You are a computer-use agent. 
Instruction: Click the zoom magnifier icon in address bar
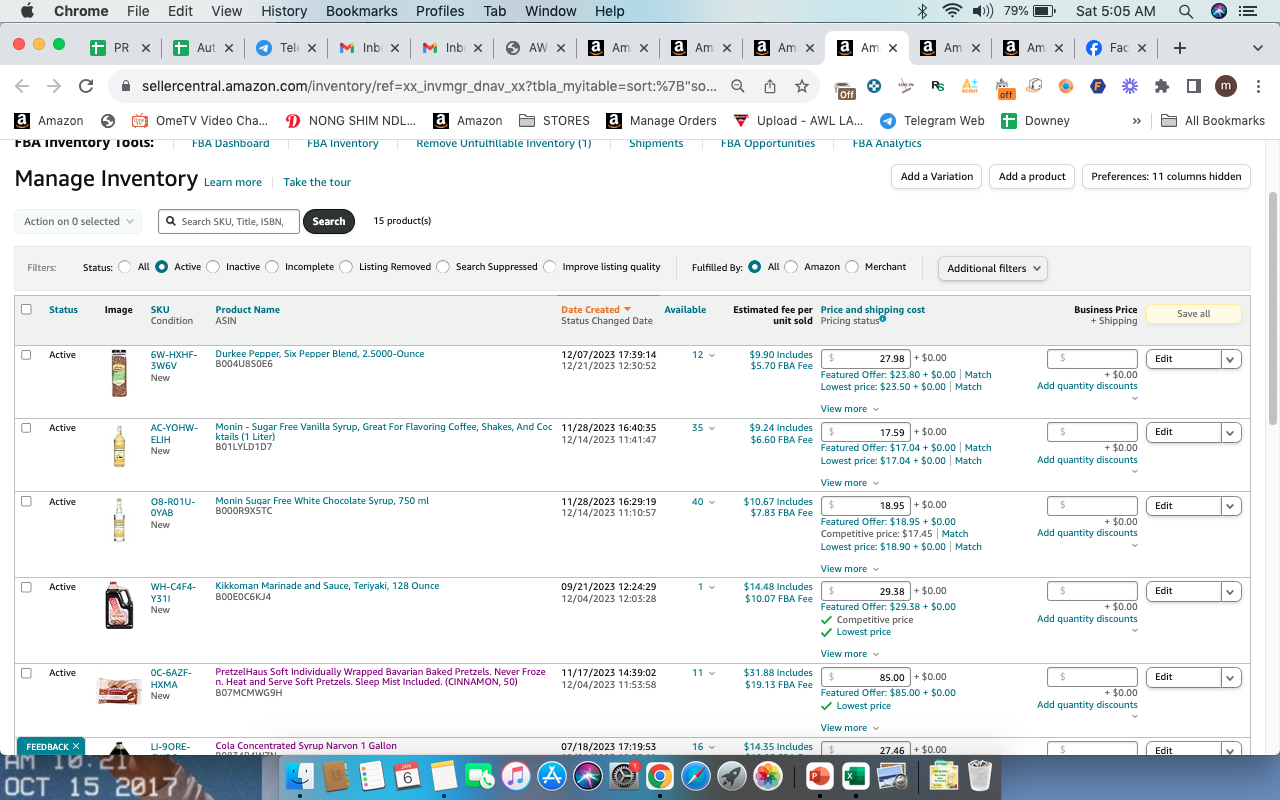[x=738, y=86]
